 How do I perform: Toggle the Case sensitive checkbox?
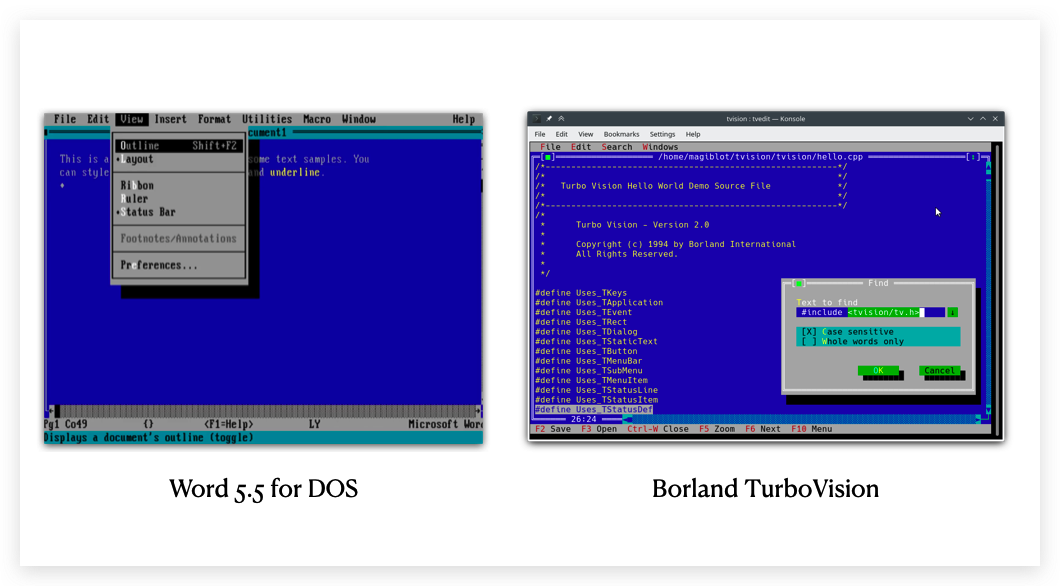point(848,332)
